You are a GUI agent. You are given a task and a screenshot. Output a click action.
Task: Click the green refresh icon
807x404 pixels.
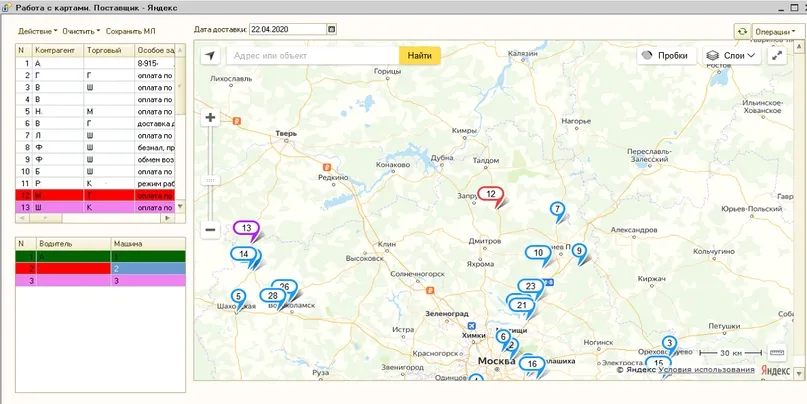[x=742, y=31]
